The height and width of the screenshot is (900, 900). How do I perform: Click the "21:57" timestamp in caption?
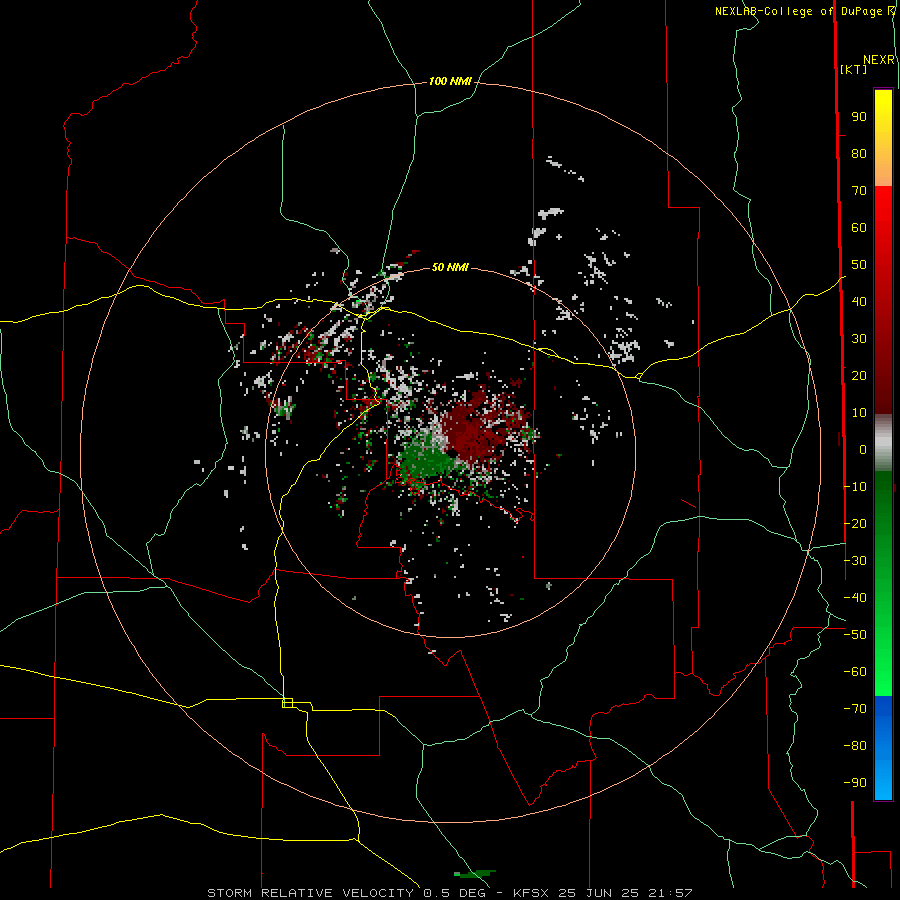(670, 893)
